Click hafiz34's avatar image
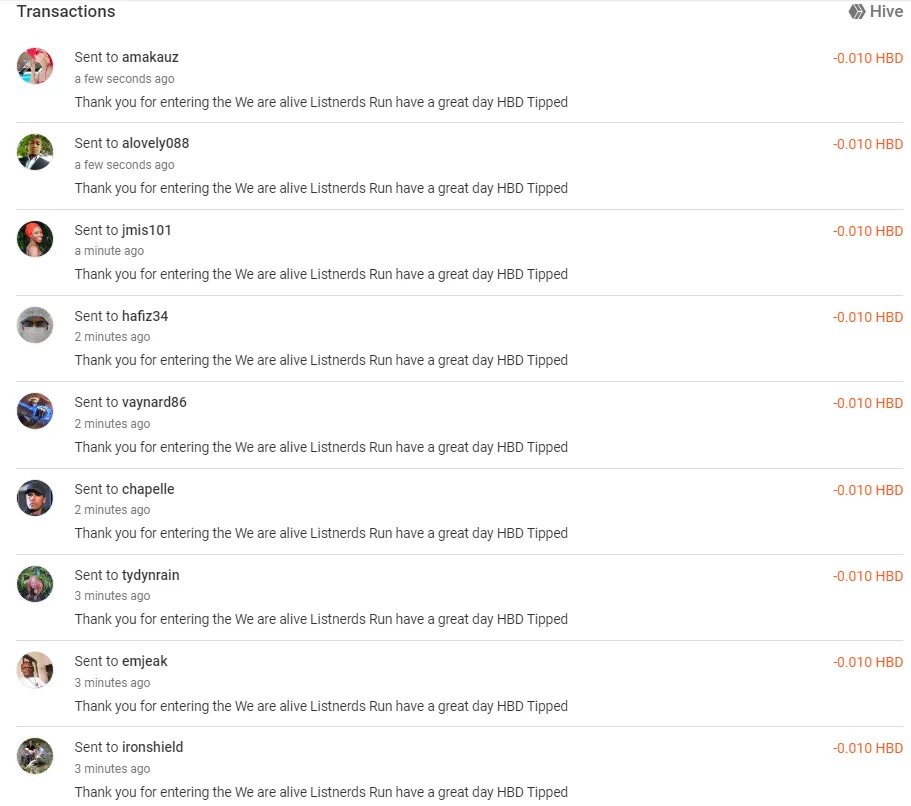This screenshot has height=806, width=911. pyautogui.click(x=35, y=325)
